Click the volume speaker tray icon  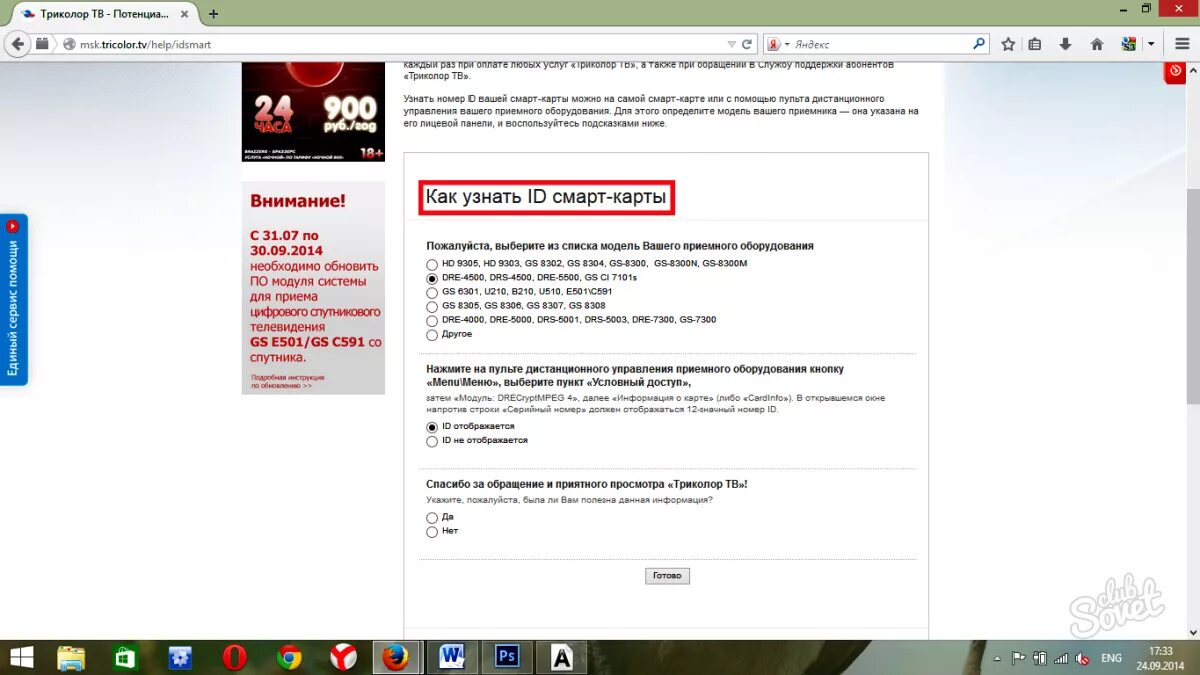pyautogui.click(x=1083, y=659)
